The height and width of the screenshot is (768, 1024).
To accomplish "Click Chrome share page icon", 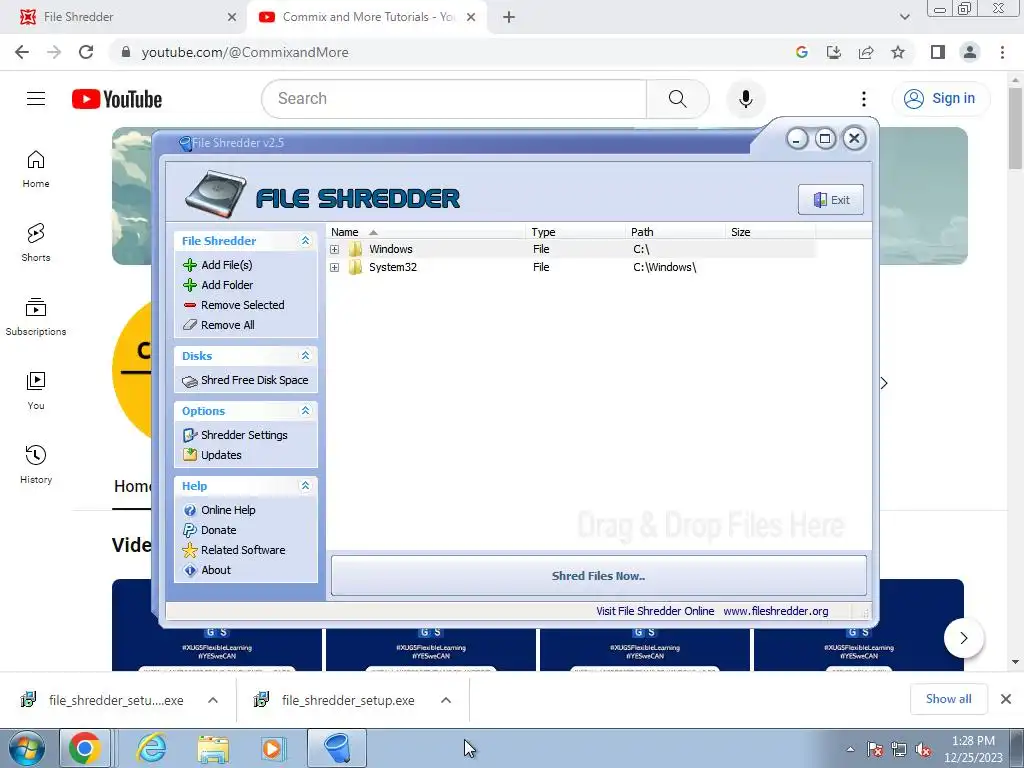I will 866,52.
